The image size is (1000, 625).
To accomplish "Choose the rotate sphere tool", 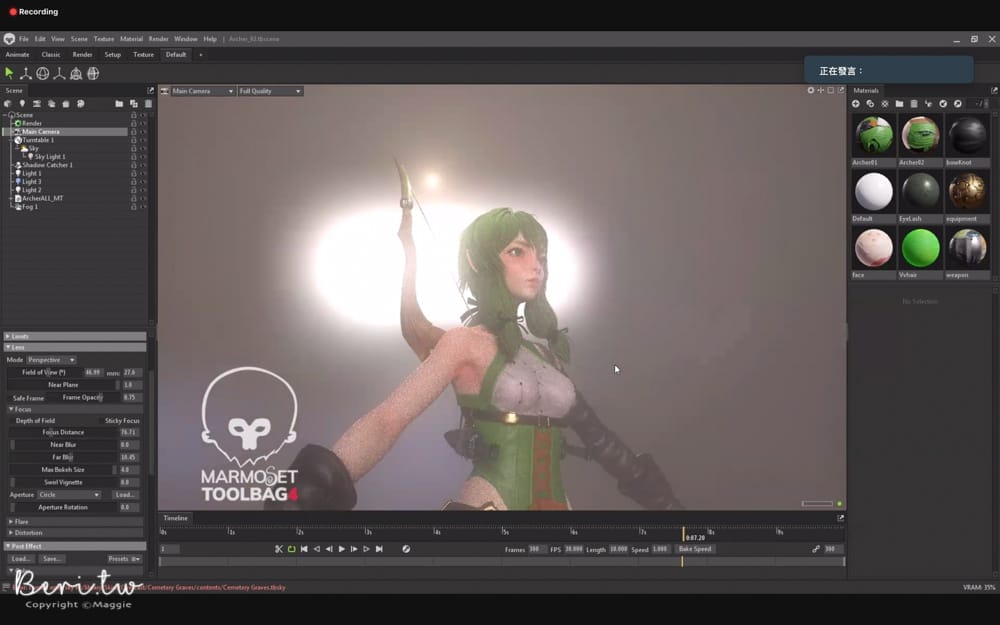I will [x=43, y=73].
